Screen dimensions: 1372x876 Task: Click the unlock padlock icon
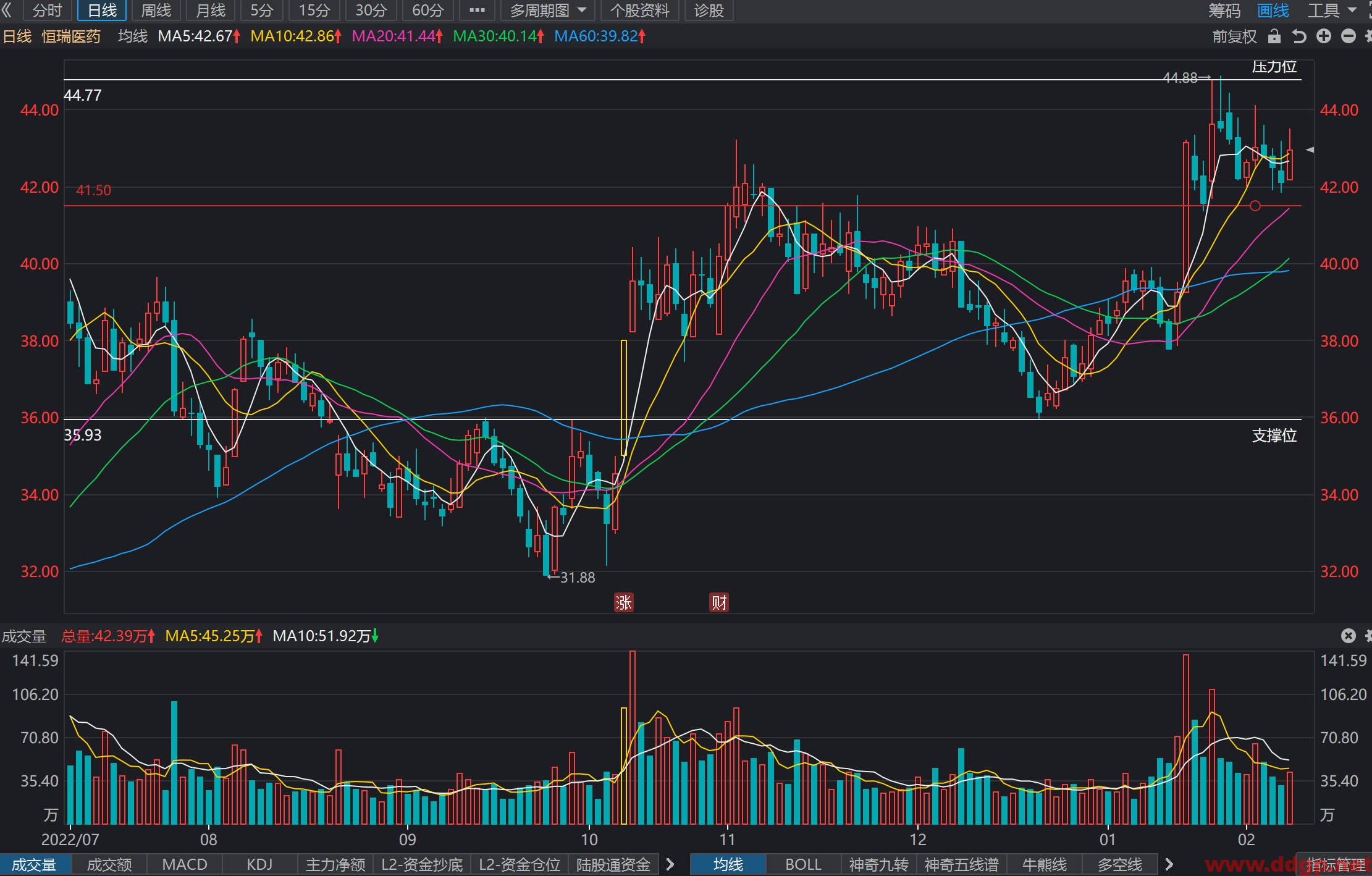pyautogui.click(x=1274, y=36)
